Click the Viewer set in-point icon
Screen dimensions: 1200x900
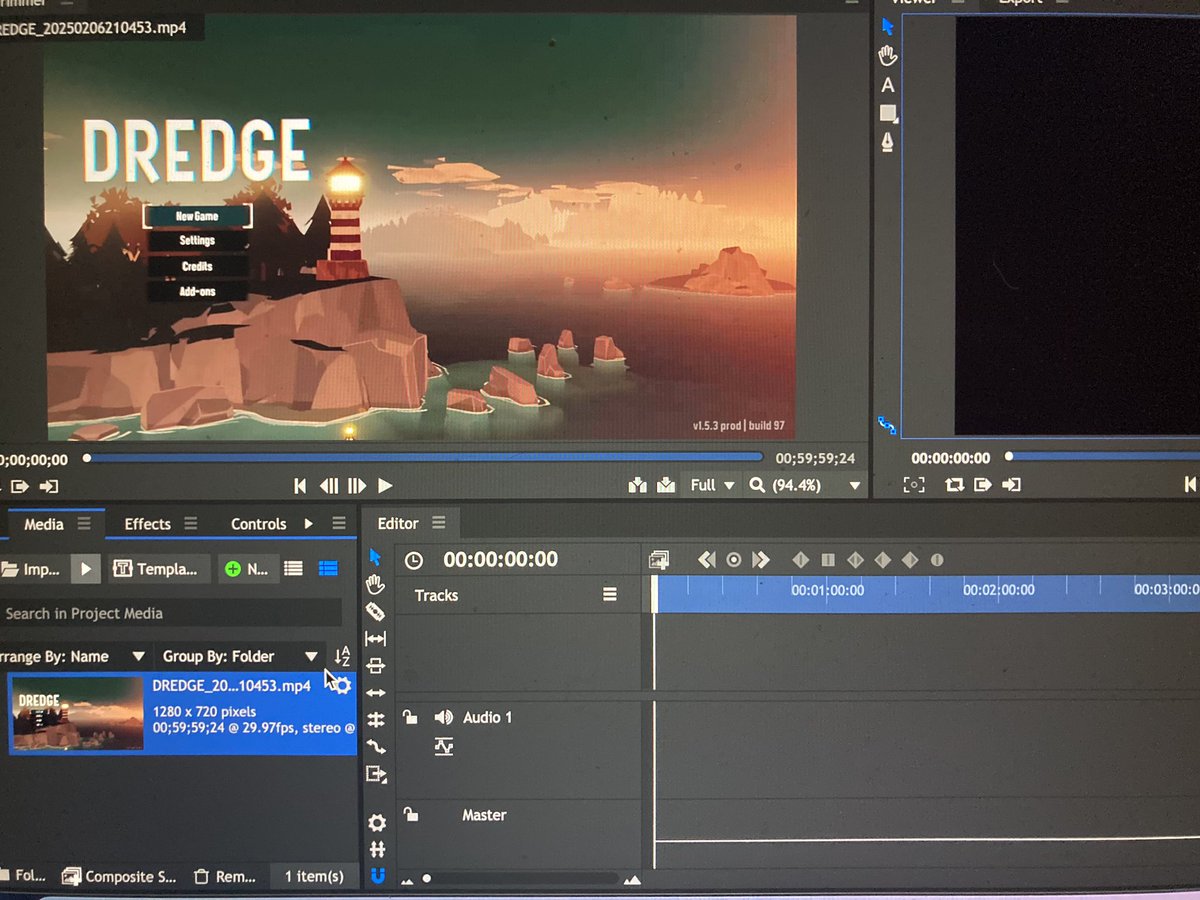click(x=983, y=485)
